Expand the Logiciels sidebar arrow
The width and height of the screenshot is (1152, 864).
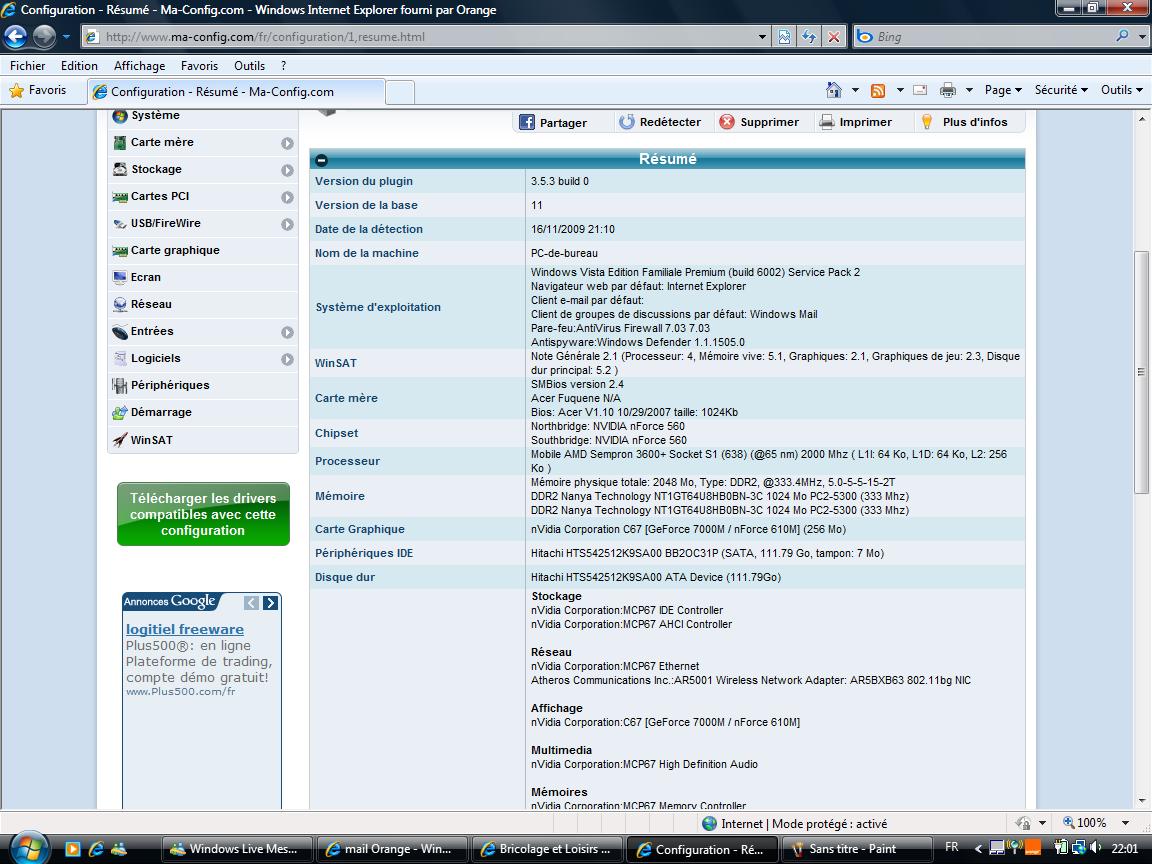(287, 359)
